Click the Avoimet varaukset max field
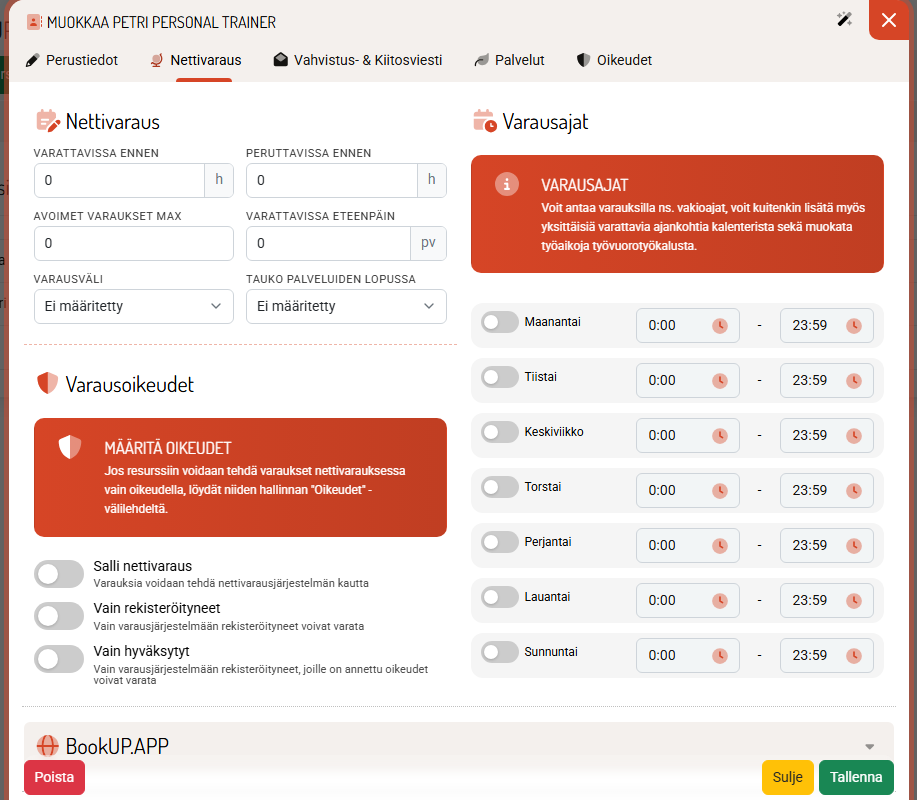Image resolution: width=917 pixels, height=800 pixels. point(134,243)
